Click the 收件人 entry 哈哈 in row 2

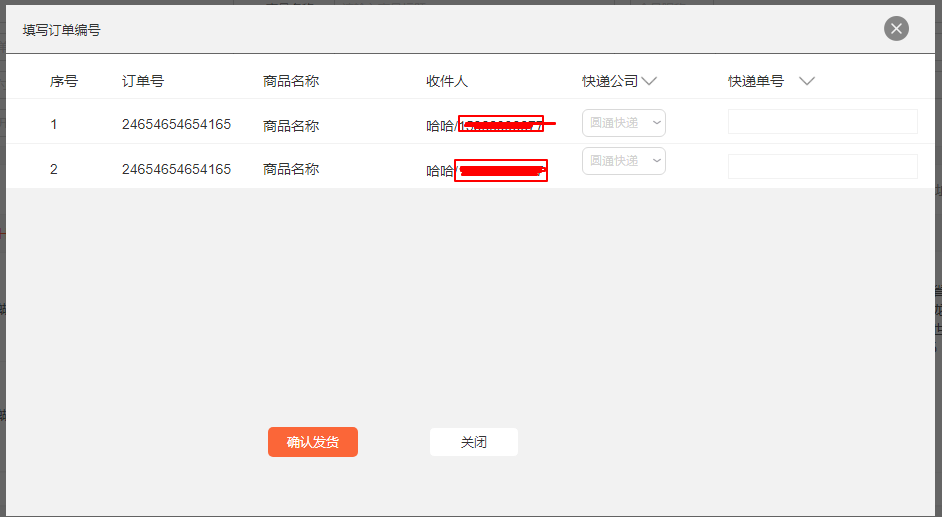pyautogui.click(x=440, y=171)
